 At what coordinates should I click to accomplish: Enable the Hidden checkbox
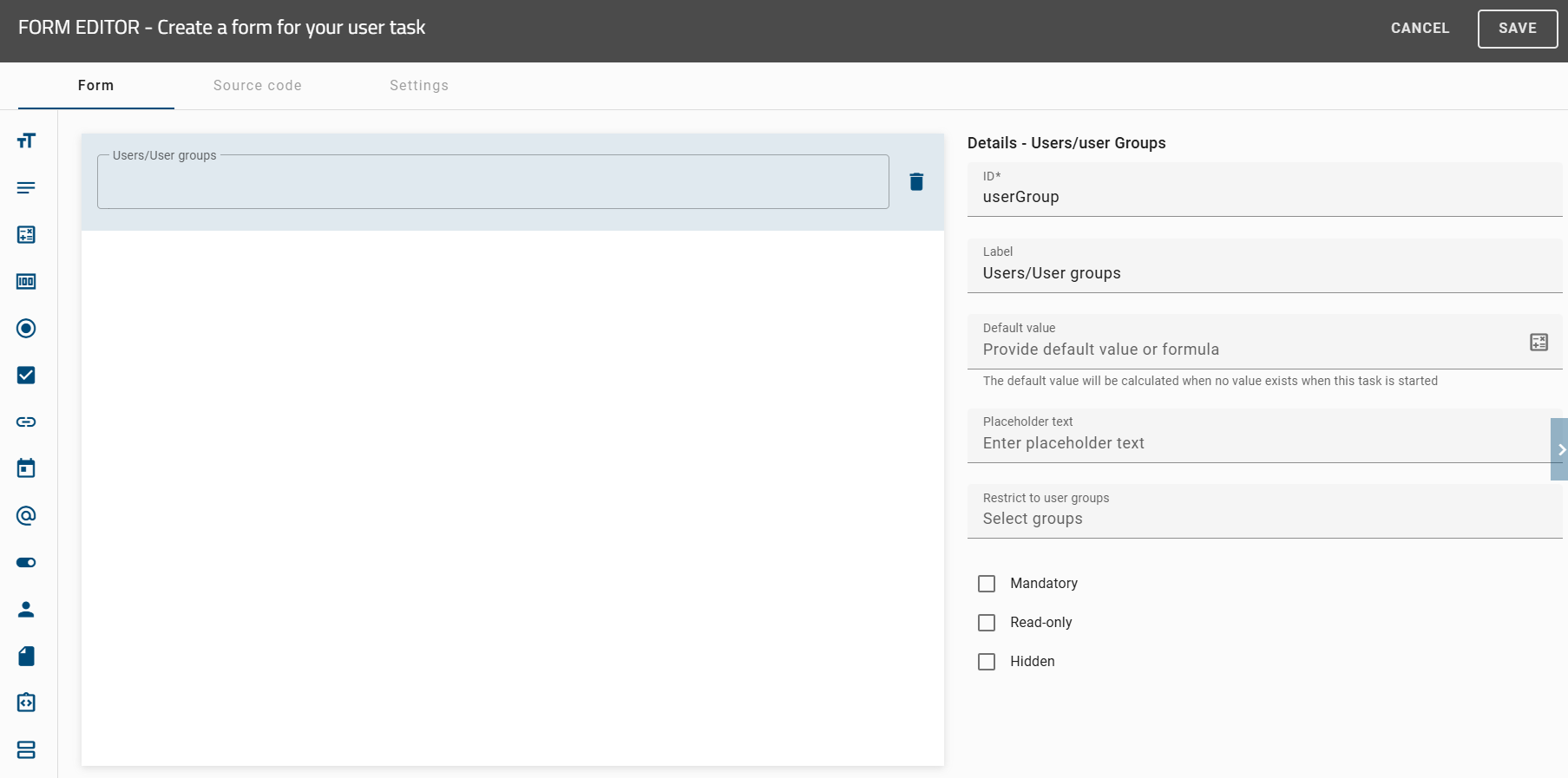(x=987, y=662)
